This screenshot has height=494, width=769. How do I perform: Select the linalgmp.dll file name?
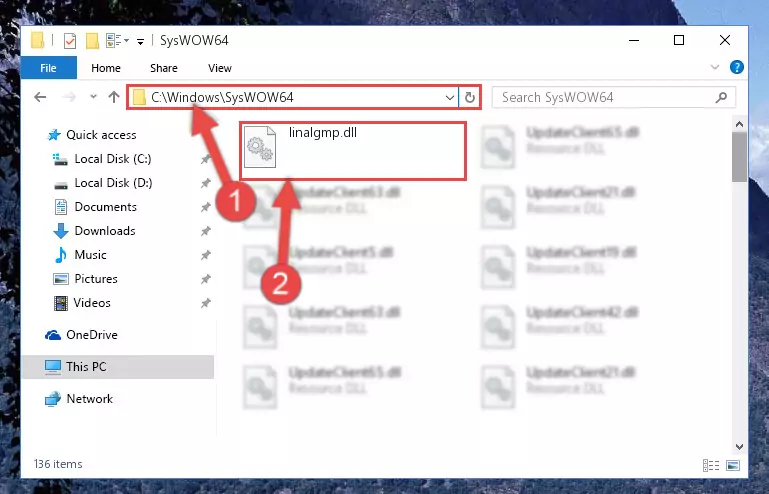click(323, 132)
